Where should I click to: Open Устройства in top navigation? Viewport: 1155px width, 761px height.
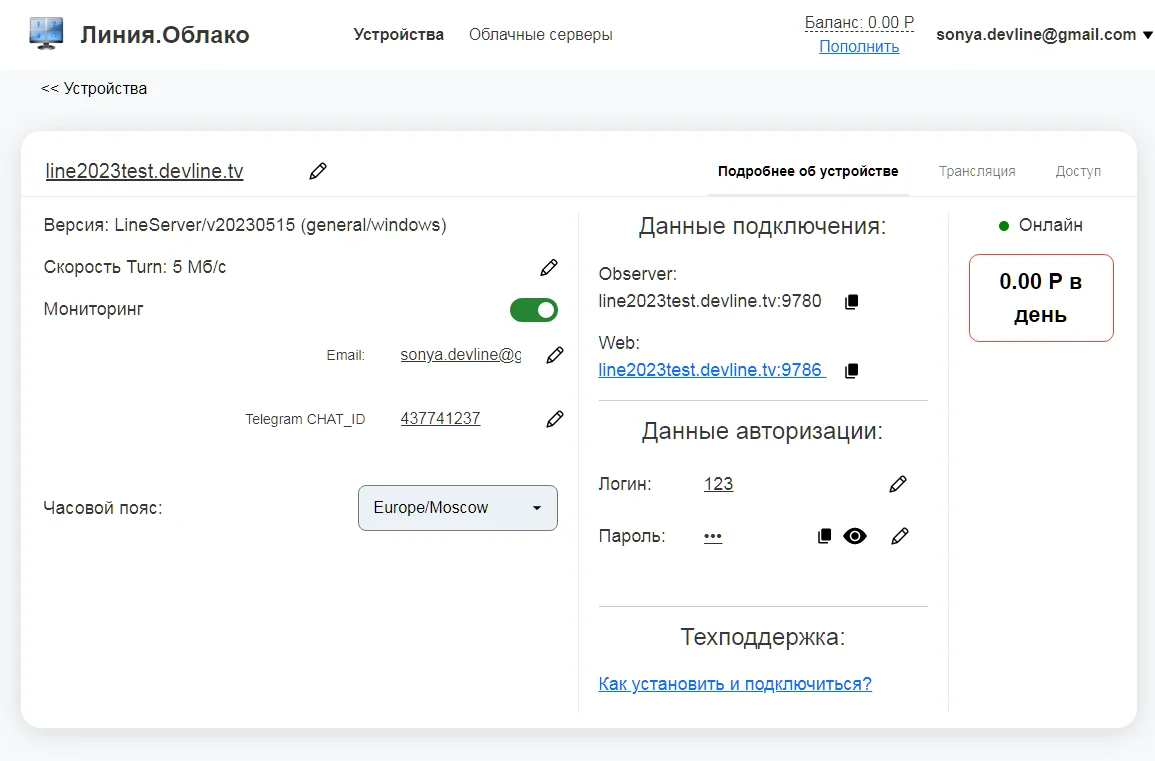399,35
